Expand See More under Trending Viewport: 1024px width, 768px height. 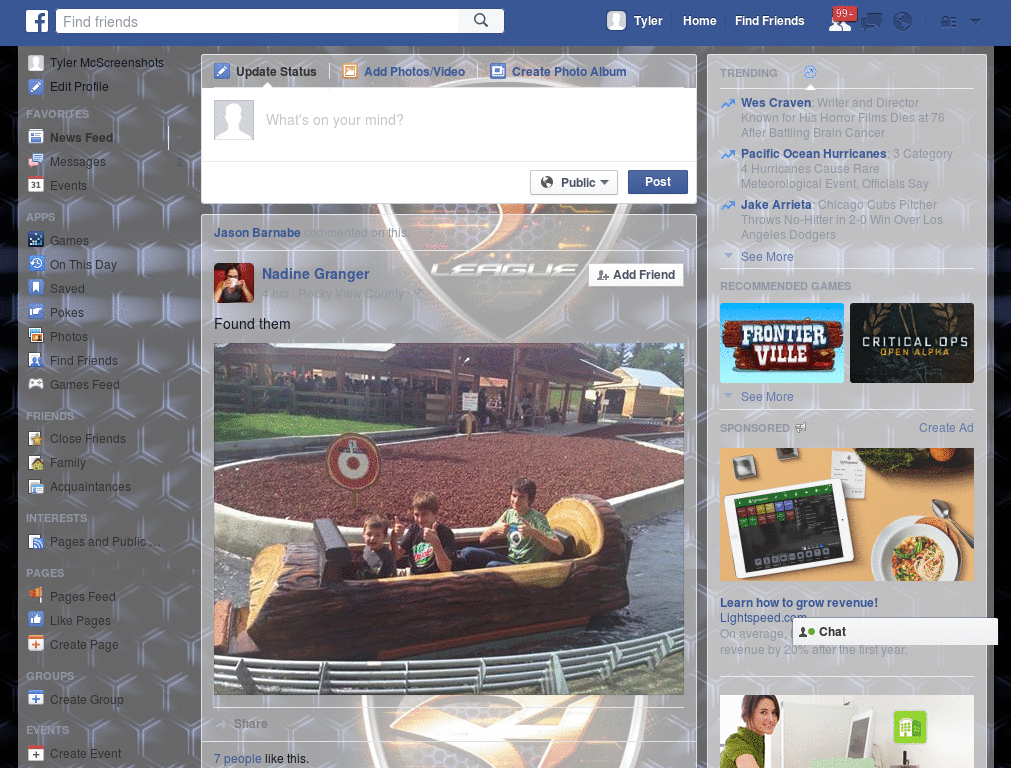pyautogui.click(x=766, y=256)
